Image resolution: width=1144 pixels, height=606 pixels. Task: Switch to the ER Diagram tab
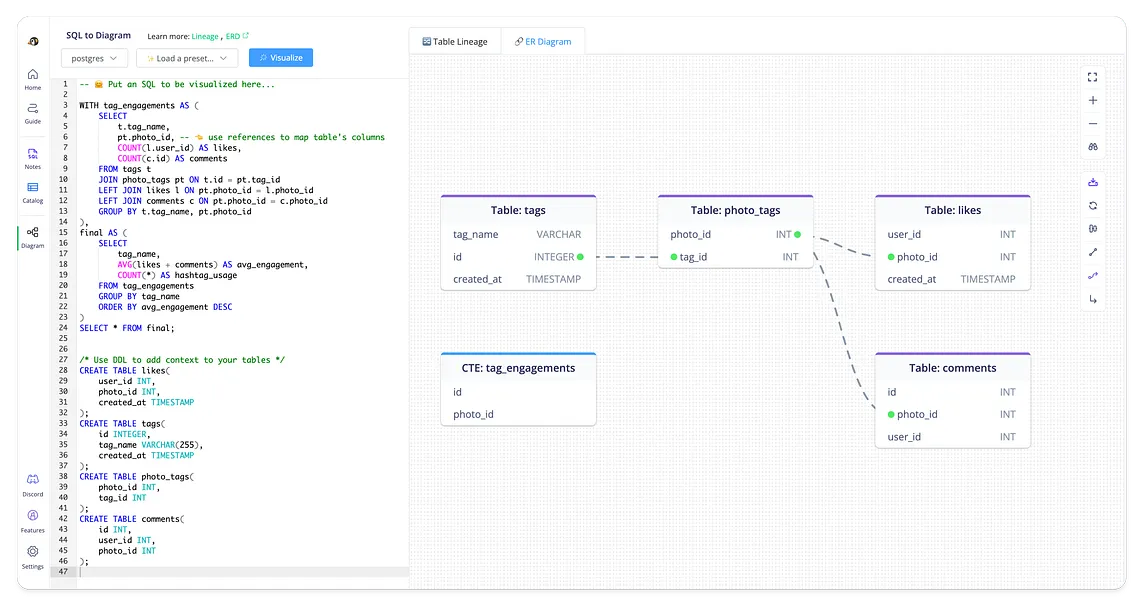543,41
